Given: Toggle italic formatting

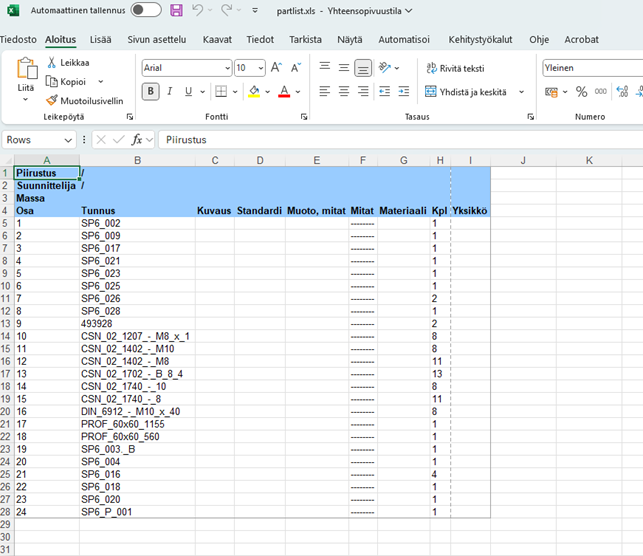Looking at the screenshot, I should click(170, 92).
